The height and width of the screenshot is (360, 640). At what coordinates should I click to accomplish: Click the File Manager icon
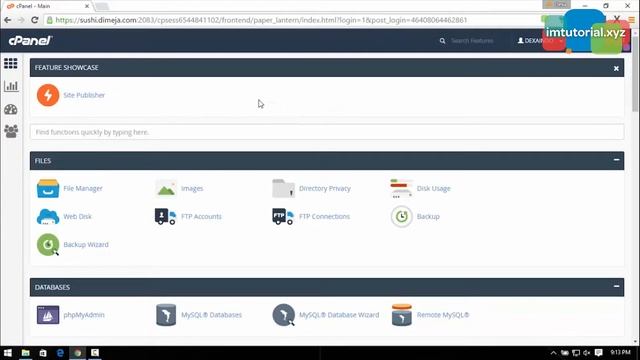48,189
